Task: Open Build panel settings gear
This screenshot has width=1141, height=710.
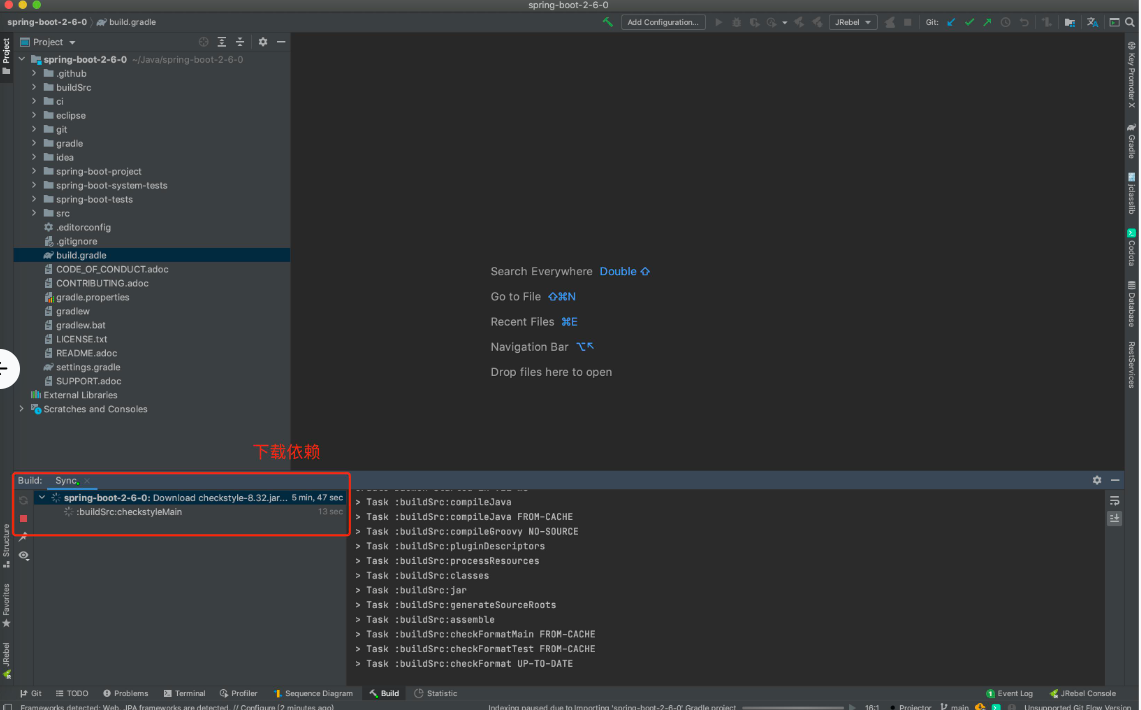Action: [x=1097, y=480]
